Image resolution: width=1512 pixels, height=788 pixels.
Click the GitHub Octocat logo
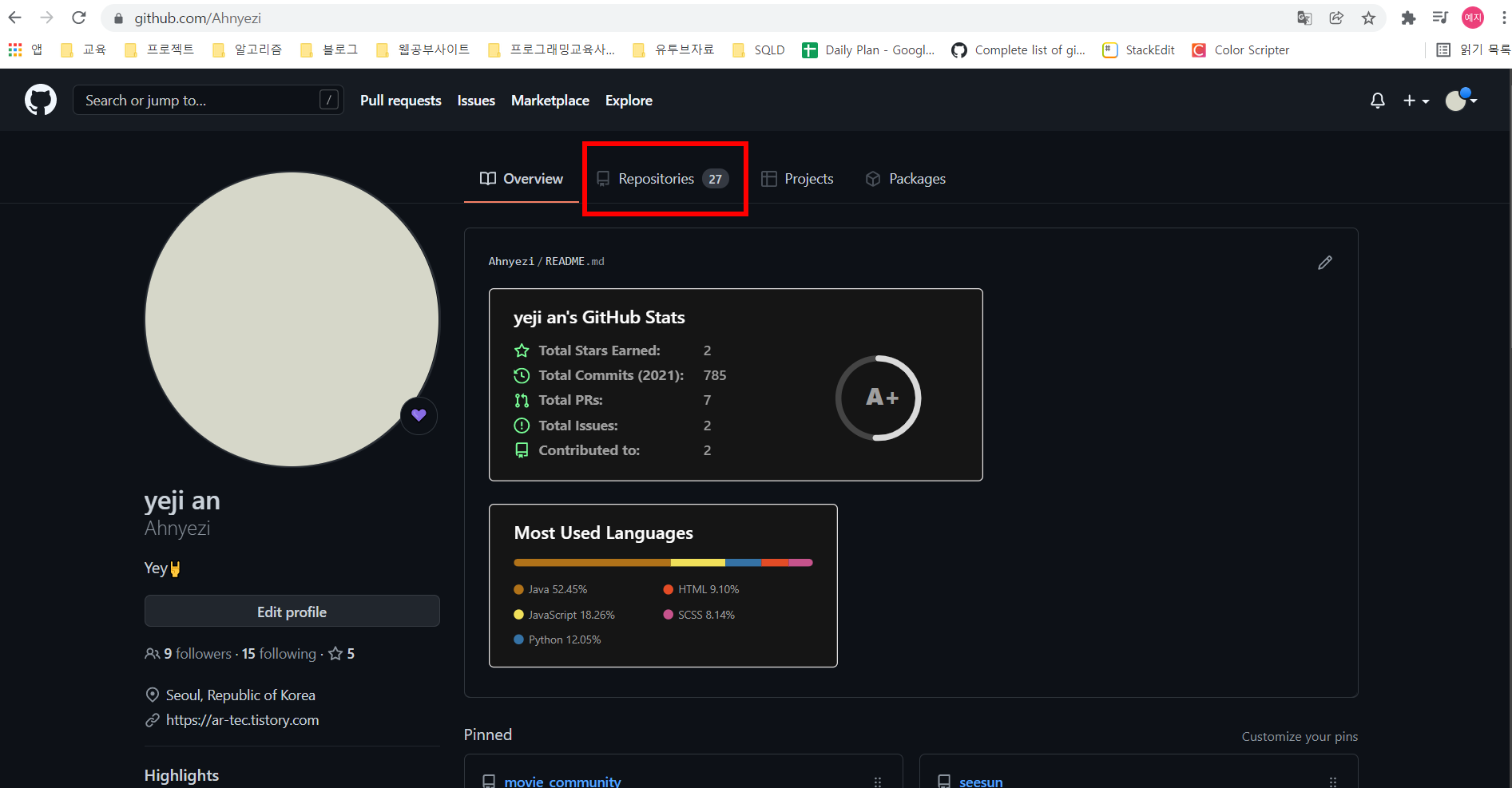coord(41,100)
